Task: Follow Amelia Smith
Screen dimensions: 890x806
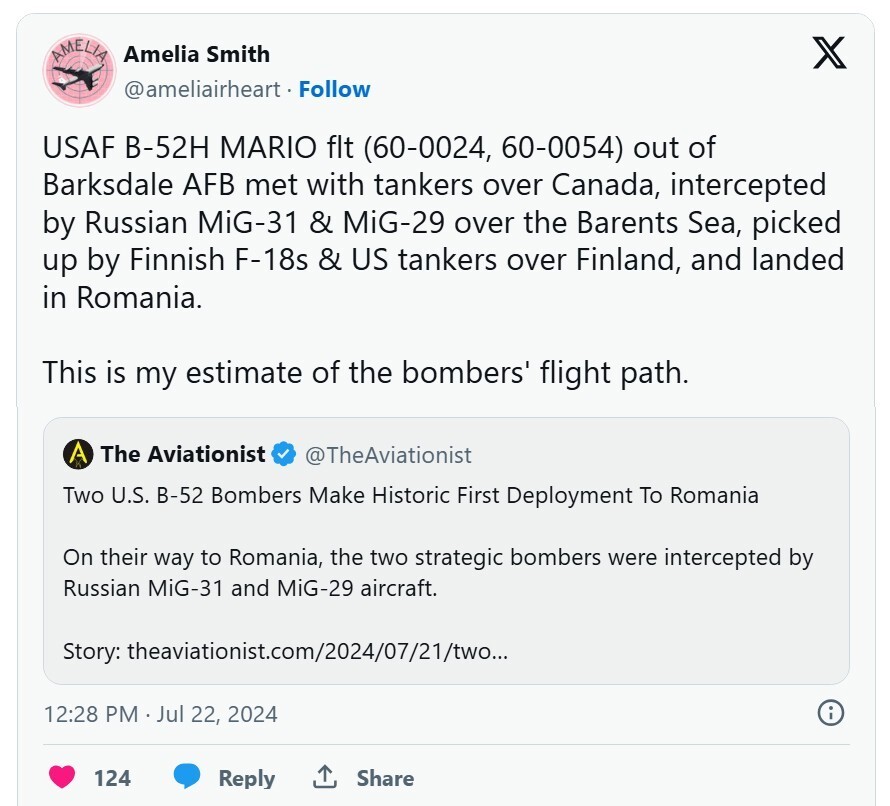Action: [x=334, y=89]
